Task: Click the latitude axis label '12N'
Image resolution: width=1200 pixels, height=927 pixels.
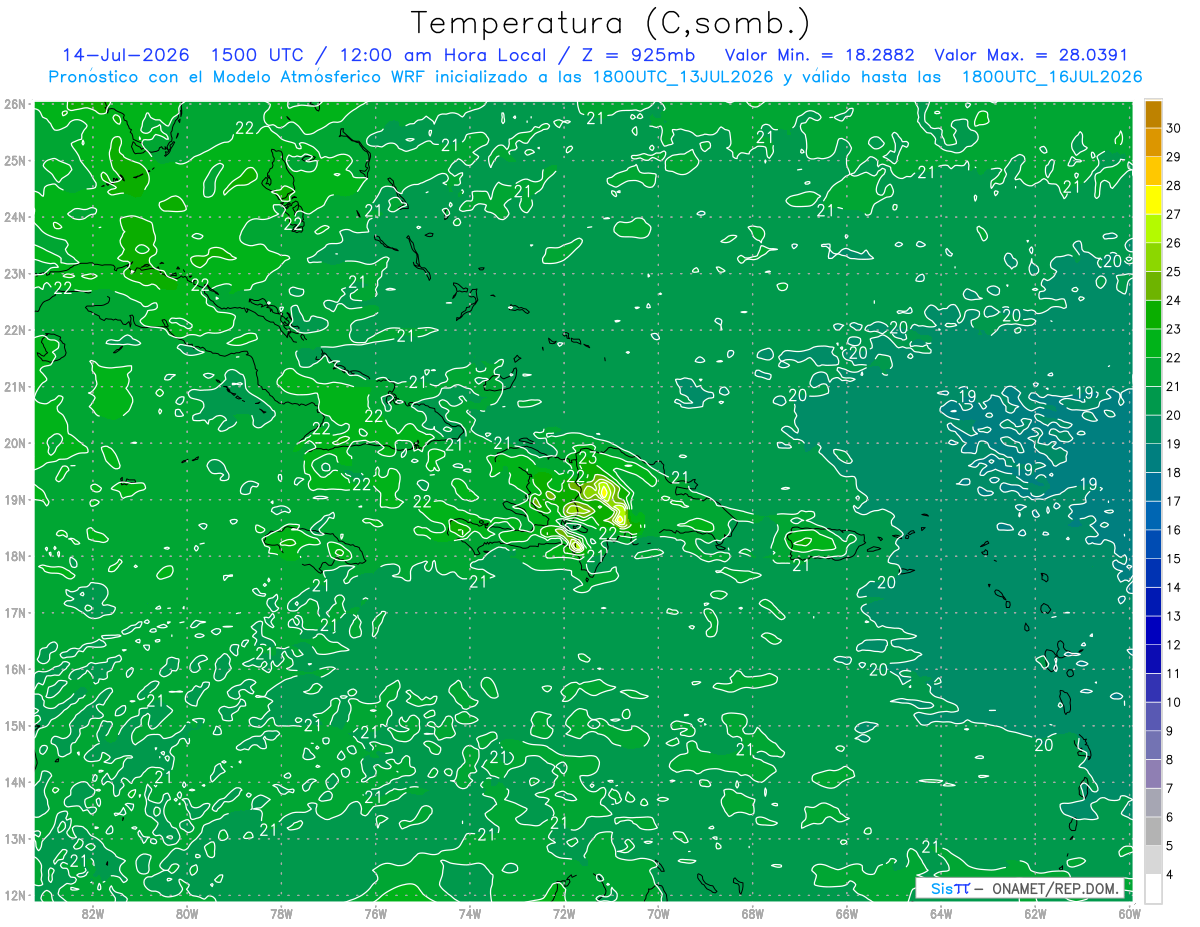Action: coord(14,895)
